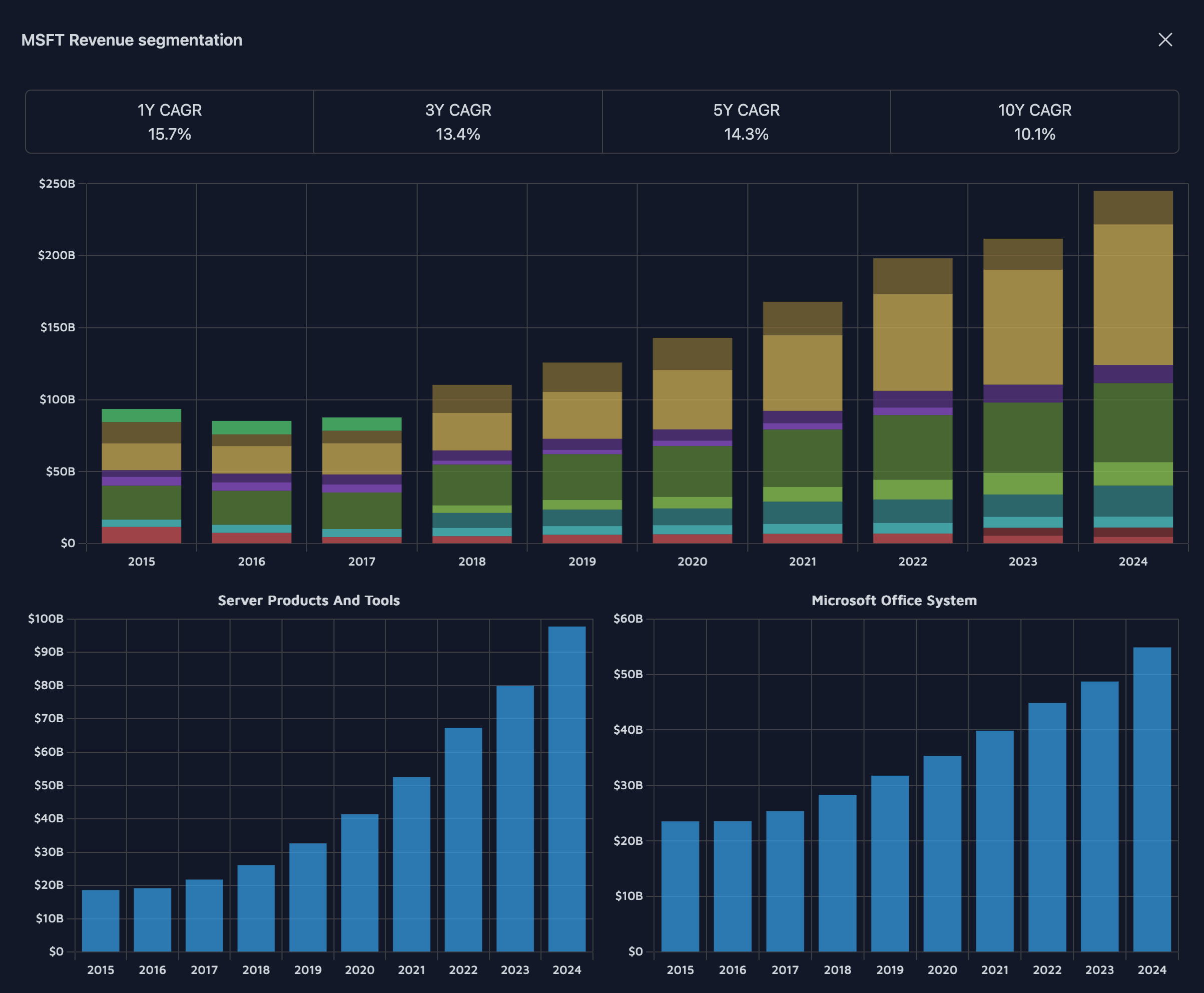Click the Server Products And Tools chart title
Screen dimensions: 1204x993
tap(309, 601)
